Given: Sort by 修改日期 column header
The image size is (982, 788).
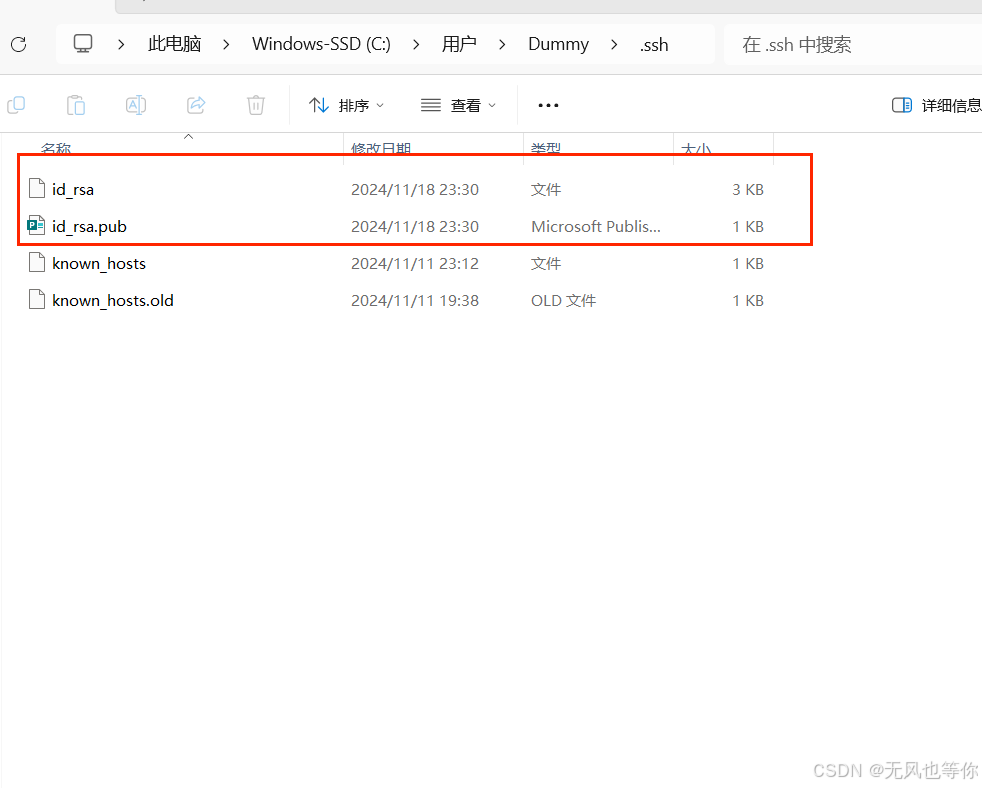Looking at the screenshot, I should (x=381, y=149).
